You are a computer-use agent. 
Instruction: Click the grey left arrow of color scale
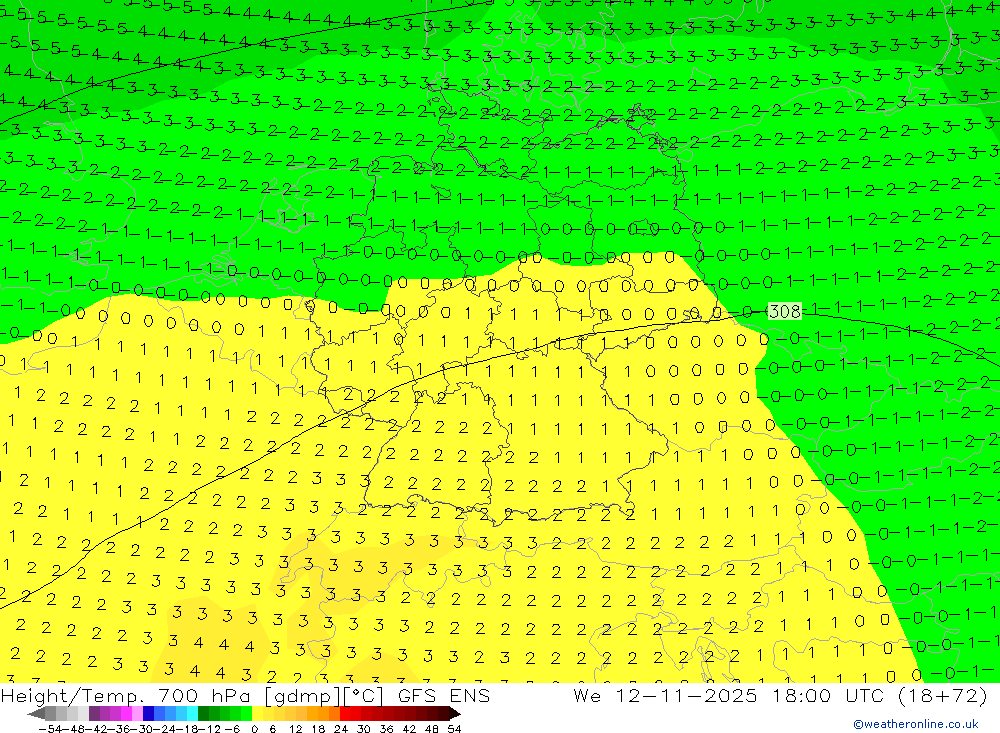[36, 714]
